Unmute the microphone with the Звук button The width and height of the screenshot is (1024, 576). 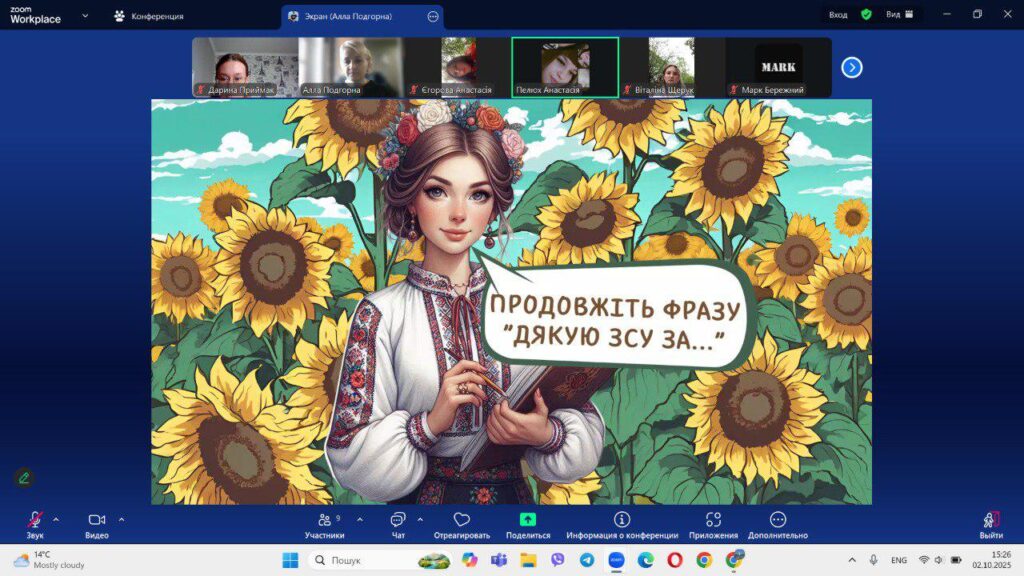tap(35, 520)
